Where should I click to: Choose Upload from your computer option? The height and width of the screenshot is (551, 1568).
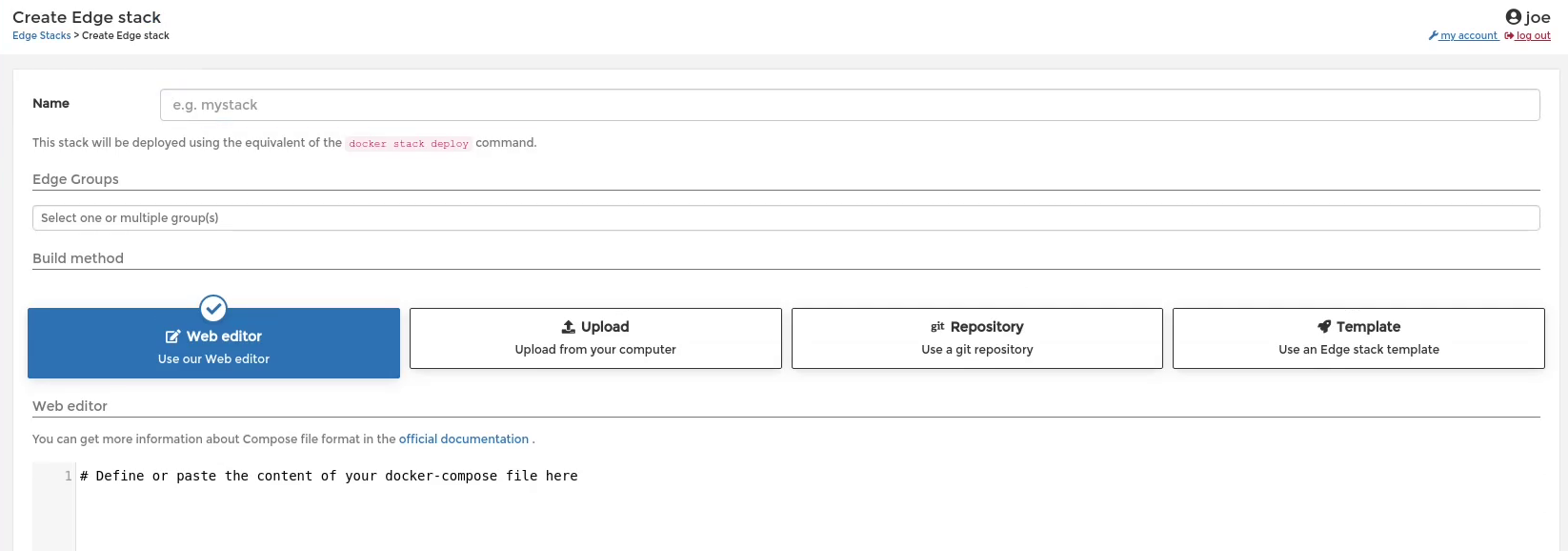pyautogui.click(x=595, y=338)
